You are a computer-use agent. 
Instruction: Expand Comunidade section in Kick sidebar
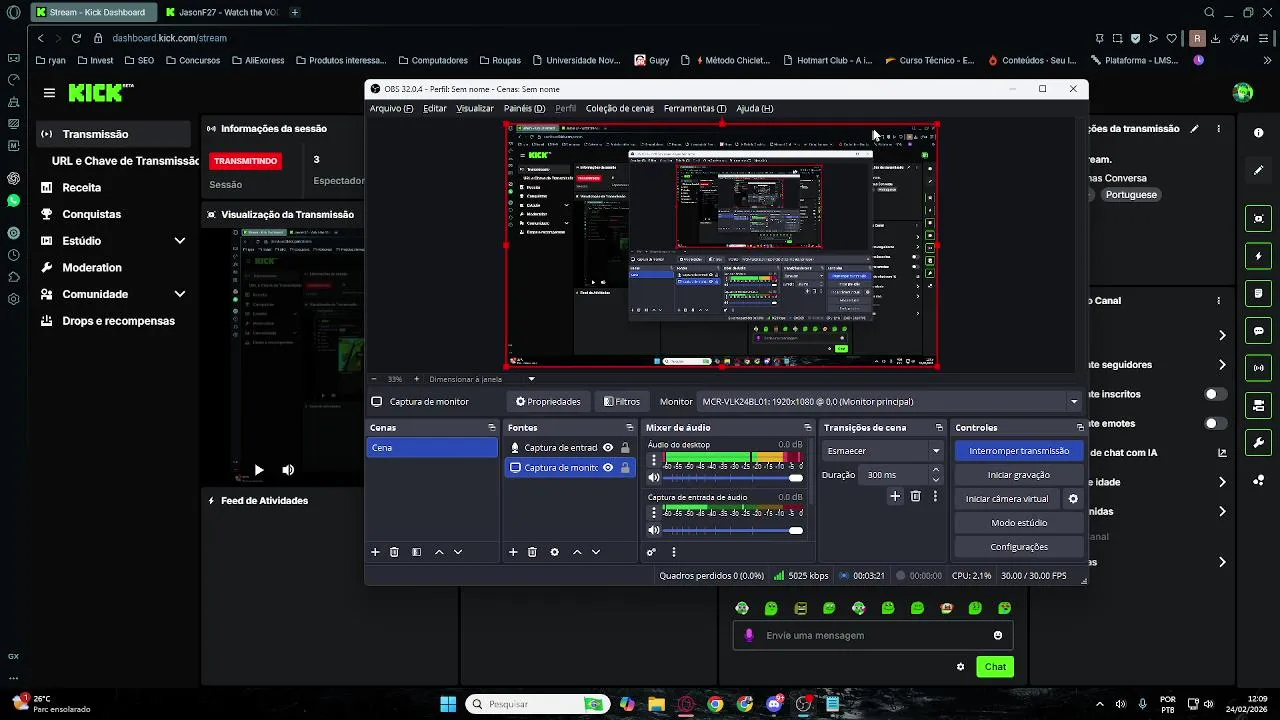click(180, 294)
